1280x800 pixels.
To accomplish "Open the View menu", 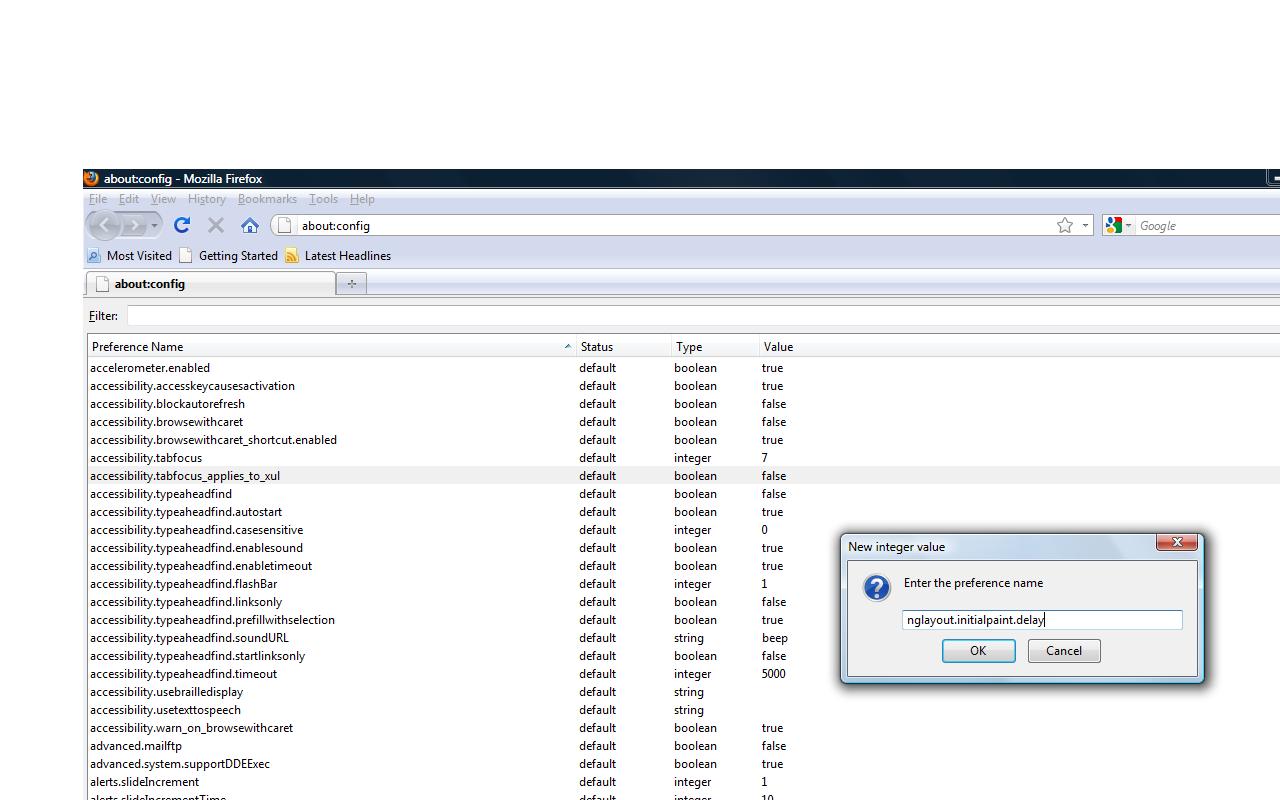I will pos(163,199).
